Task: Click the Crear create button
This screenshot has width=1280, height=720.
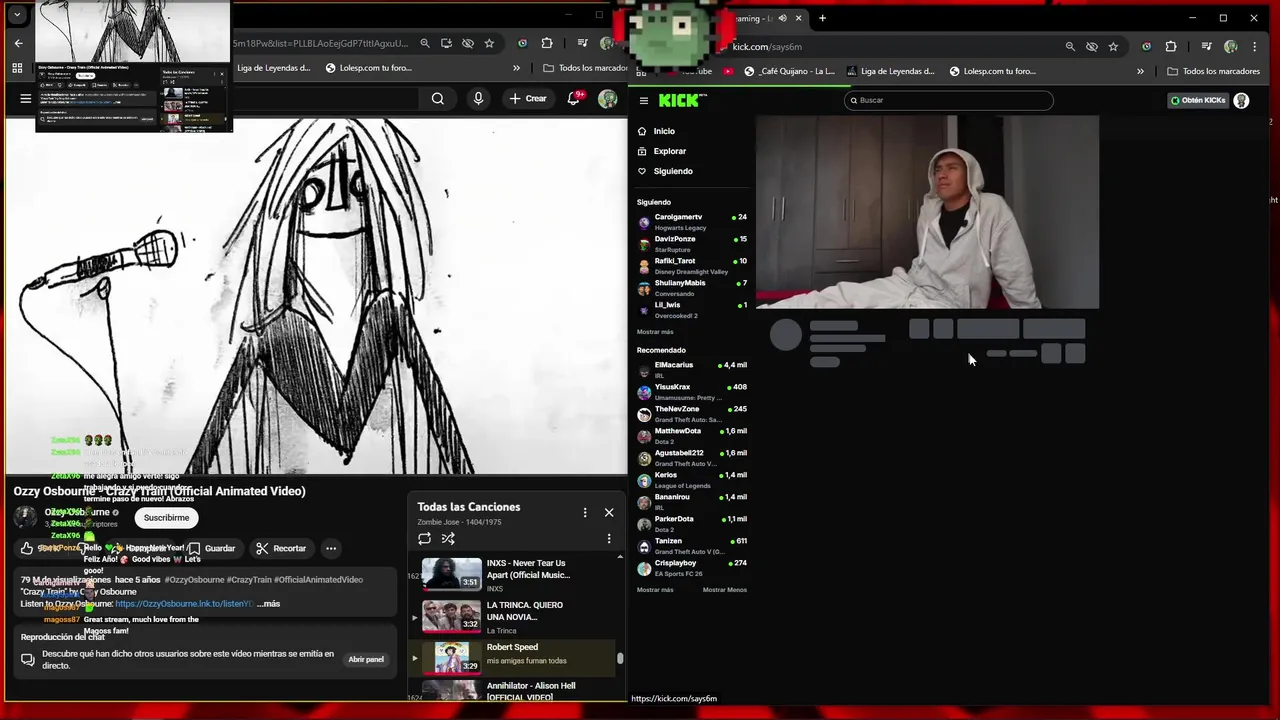Action: click(527, 98)
